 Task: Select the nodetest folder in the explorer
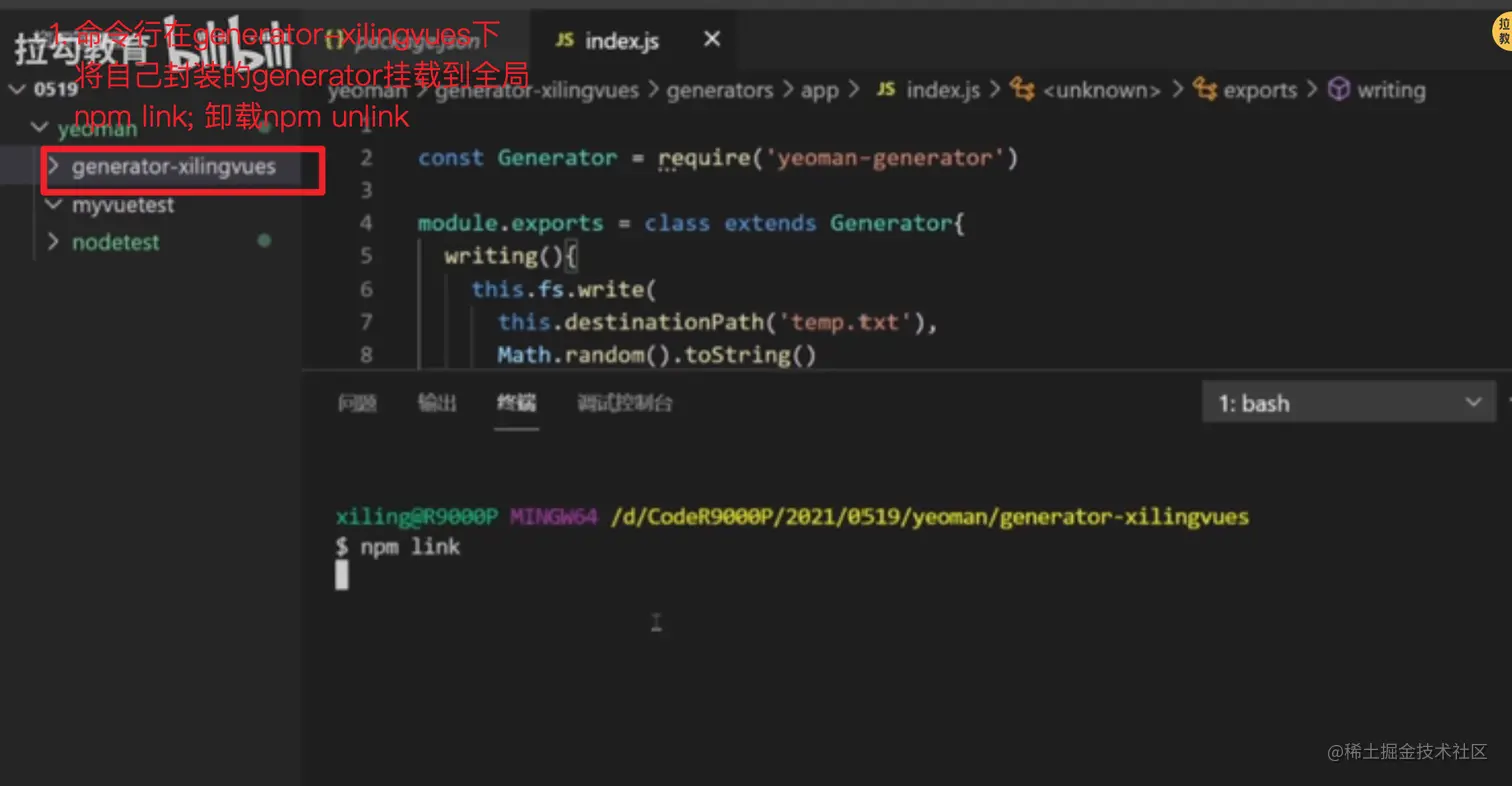(115, 242)
